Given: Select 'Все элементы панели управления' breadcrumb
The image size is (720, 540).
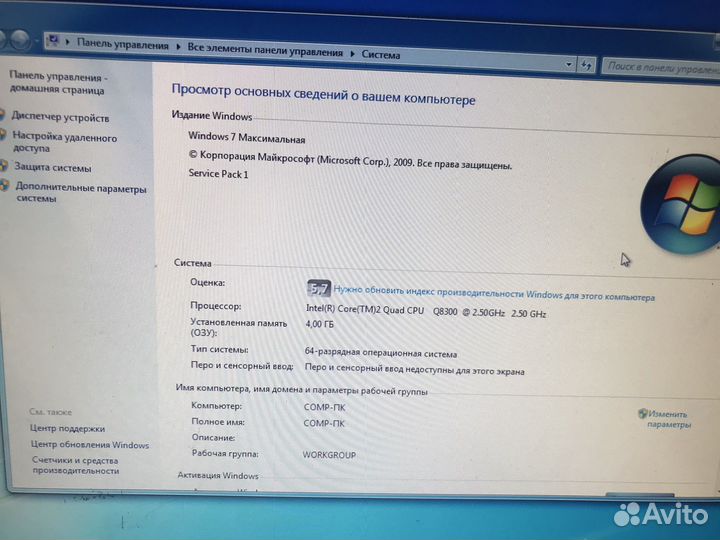Looking at the screenshot, I should [265, 50].
